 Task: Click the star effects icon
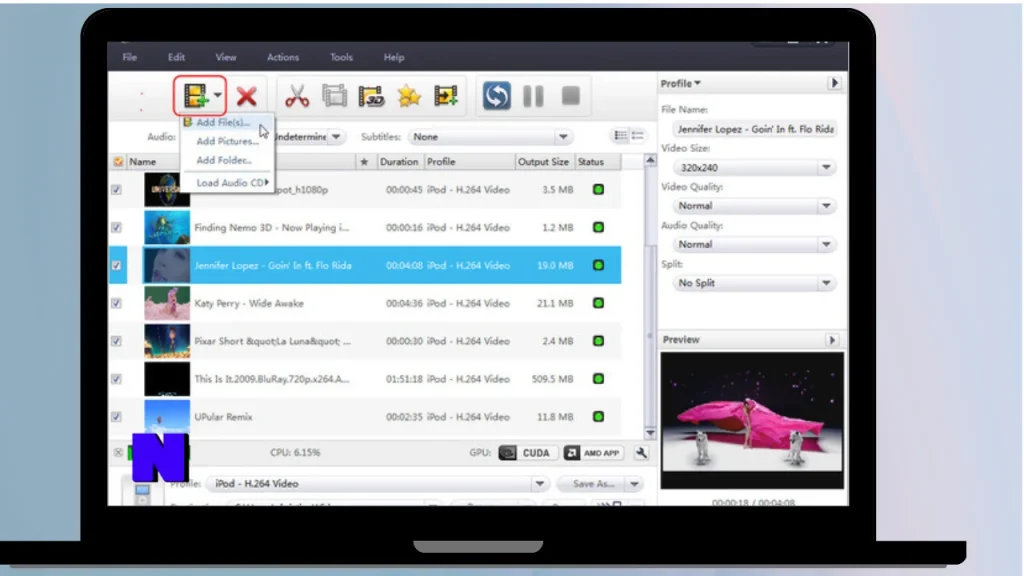pos(409,96)
